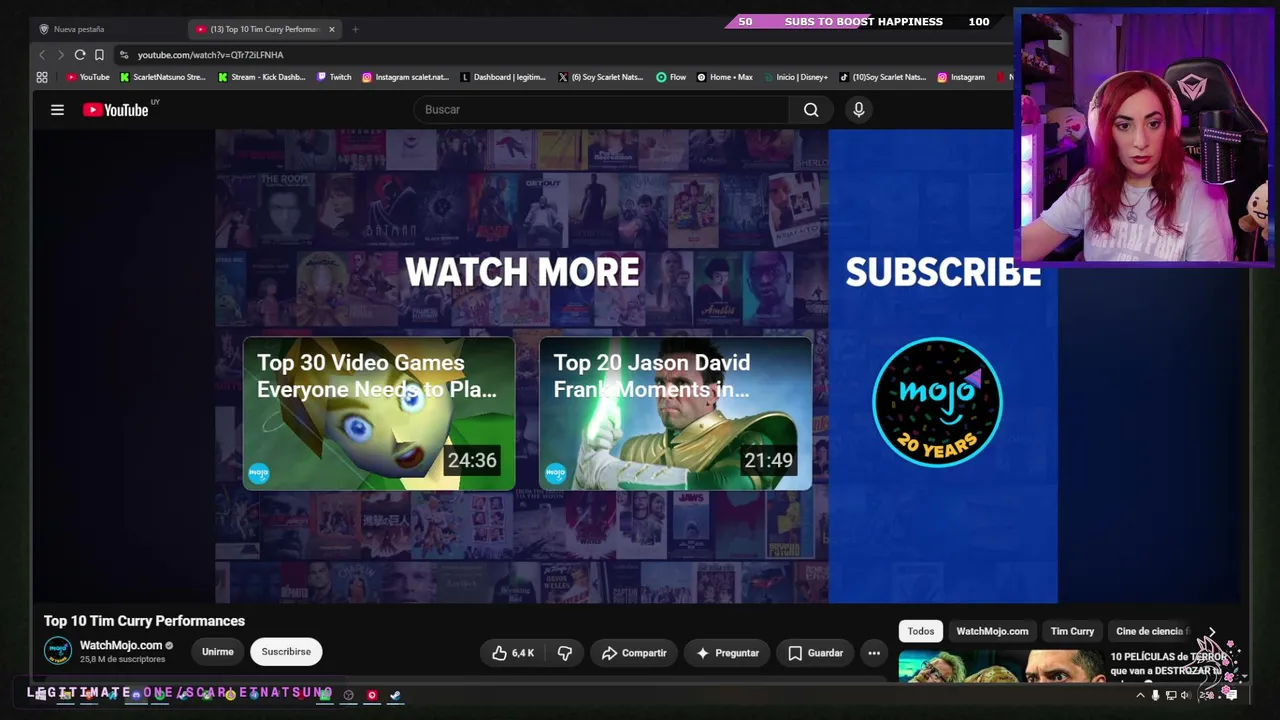Click the Suscribirse button

(286, 652)
